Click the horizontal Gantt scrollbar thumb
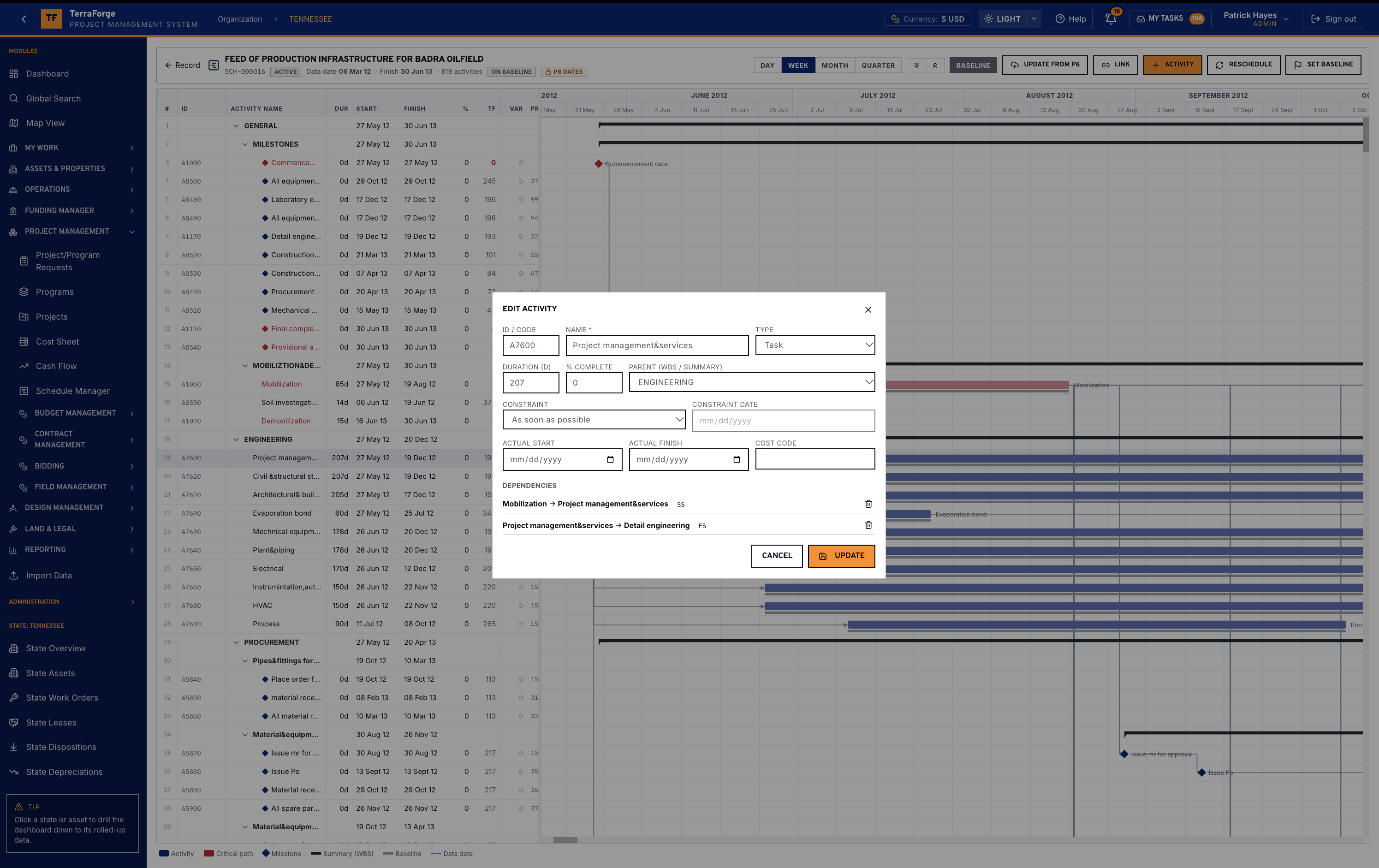Viewport: 1379px width, 868px height. tap(565, 840)
